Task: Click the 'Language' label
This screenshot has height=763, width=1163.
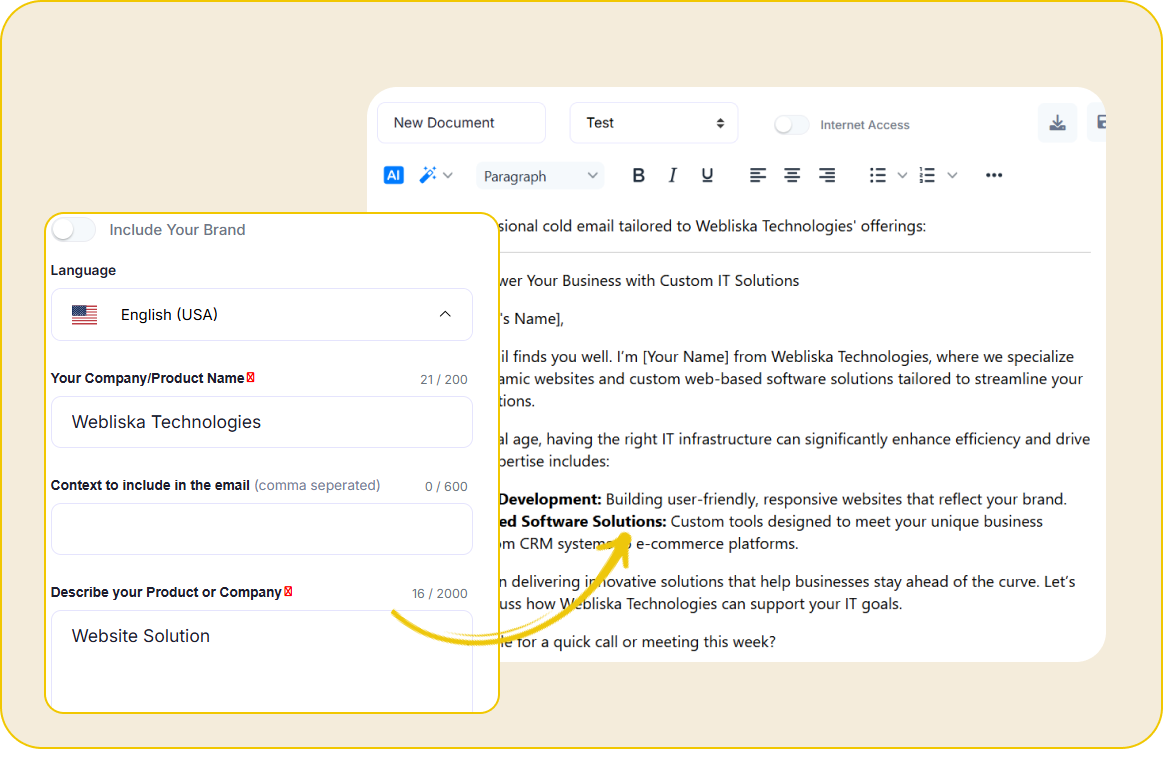Action: point(83,271)
